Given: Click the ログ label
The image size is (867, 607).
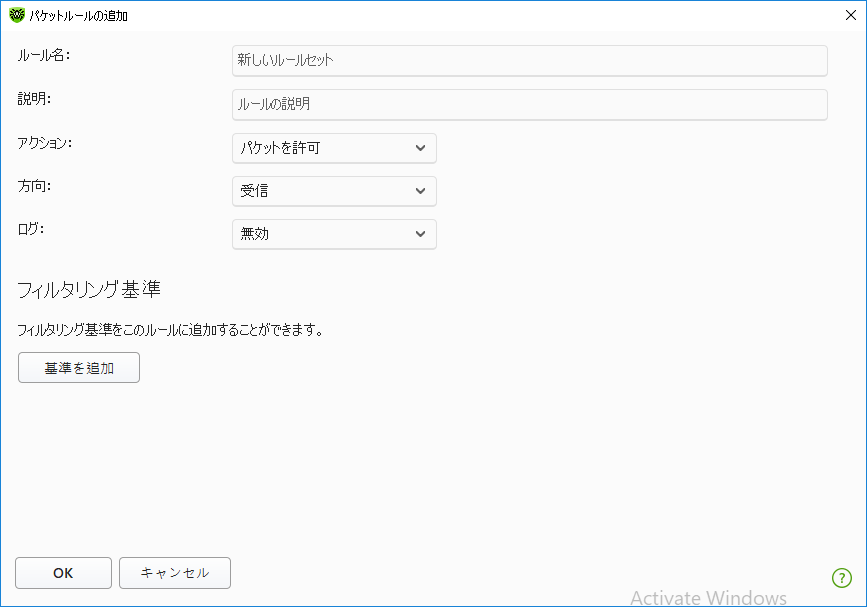Looking at the screenshot, I should coord(31,228).
